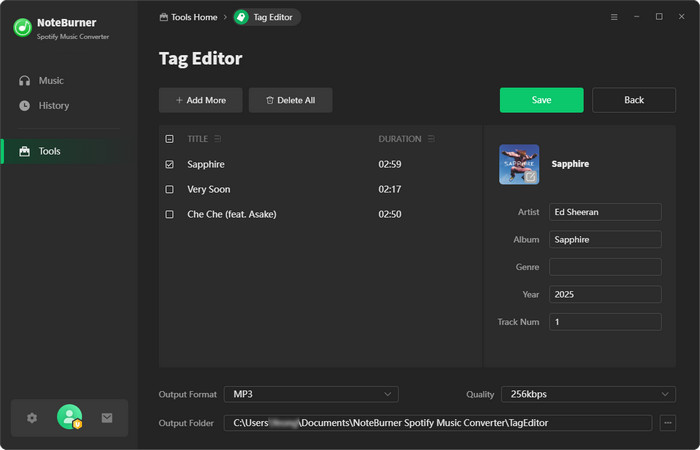This screenshot has width=700, height=450.
Task: Click the empty Genre field
Action: point(605,267)
